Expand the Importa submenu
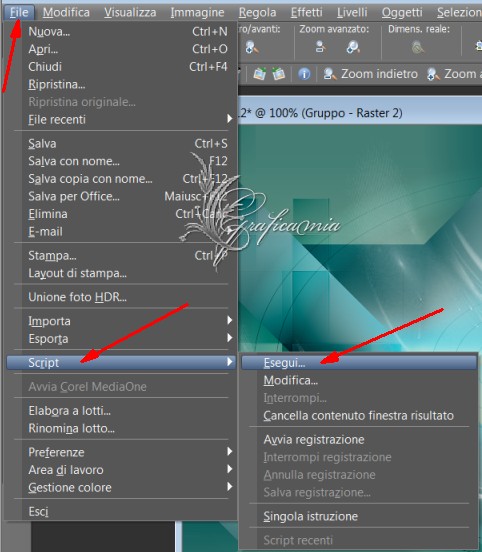The image size is (482, 552). (x=121, y=321)
